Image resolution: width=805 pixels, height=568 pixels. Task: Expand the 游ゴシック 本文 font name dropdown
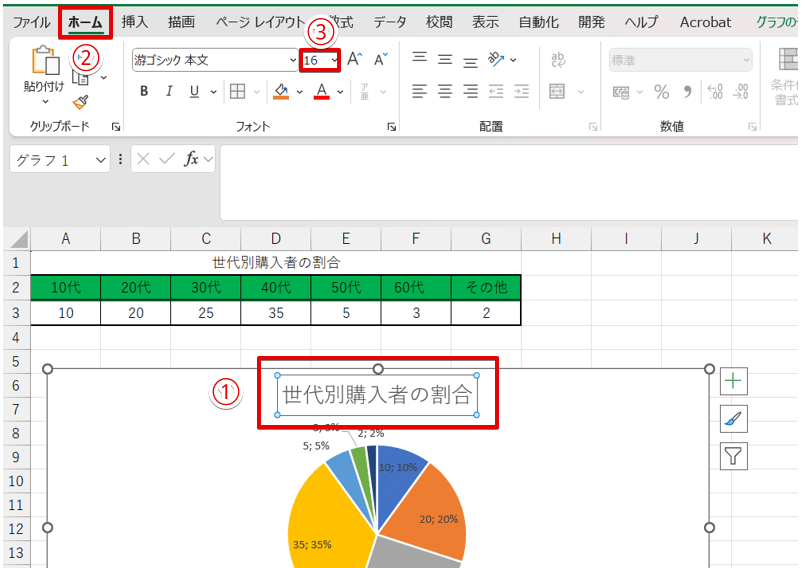click(292, 61)
